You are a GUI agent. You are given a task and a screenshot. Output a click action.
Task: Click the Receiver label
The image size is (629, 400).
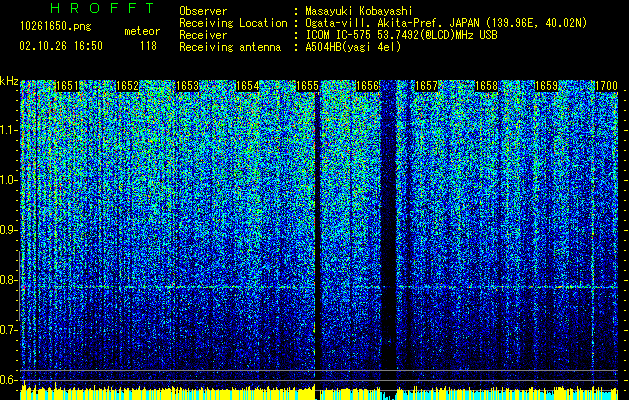pos(203,35)
